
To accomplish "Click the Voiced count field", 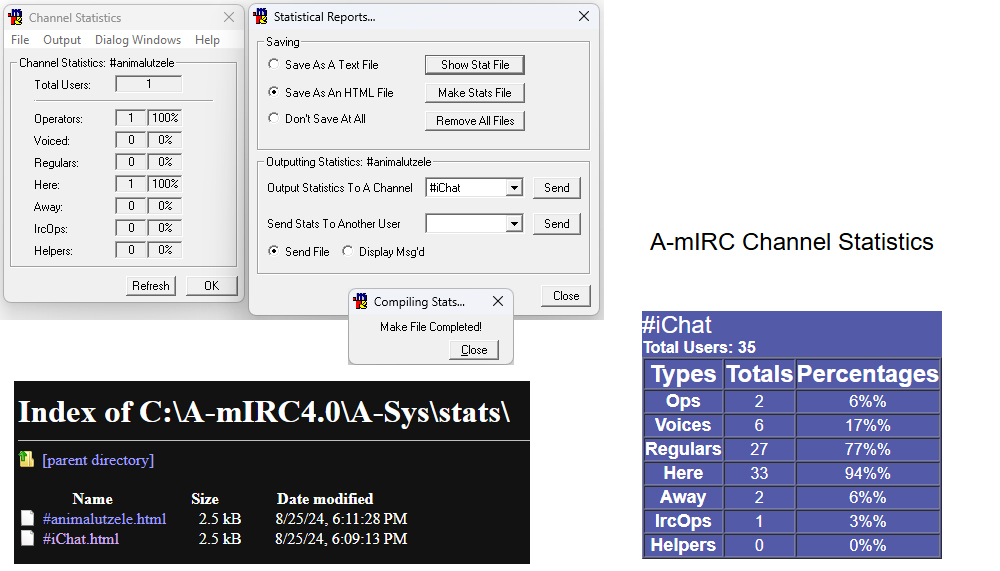I will tap(131, 140).
